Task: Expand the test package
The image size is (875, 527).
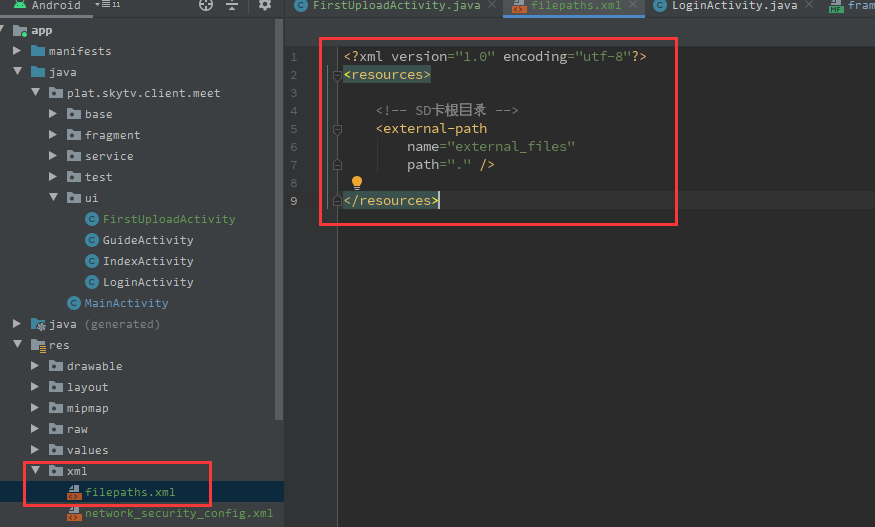Action: pyautogui.click(x=53, y=176)
